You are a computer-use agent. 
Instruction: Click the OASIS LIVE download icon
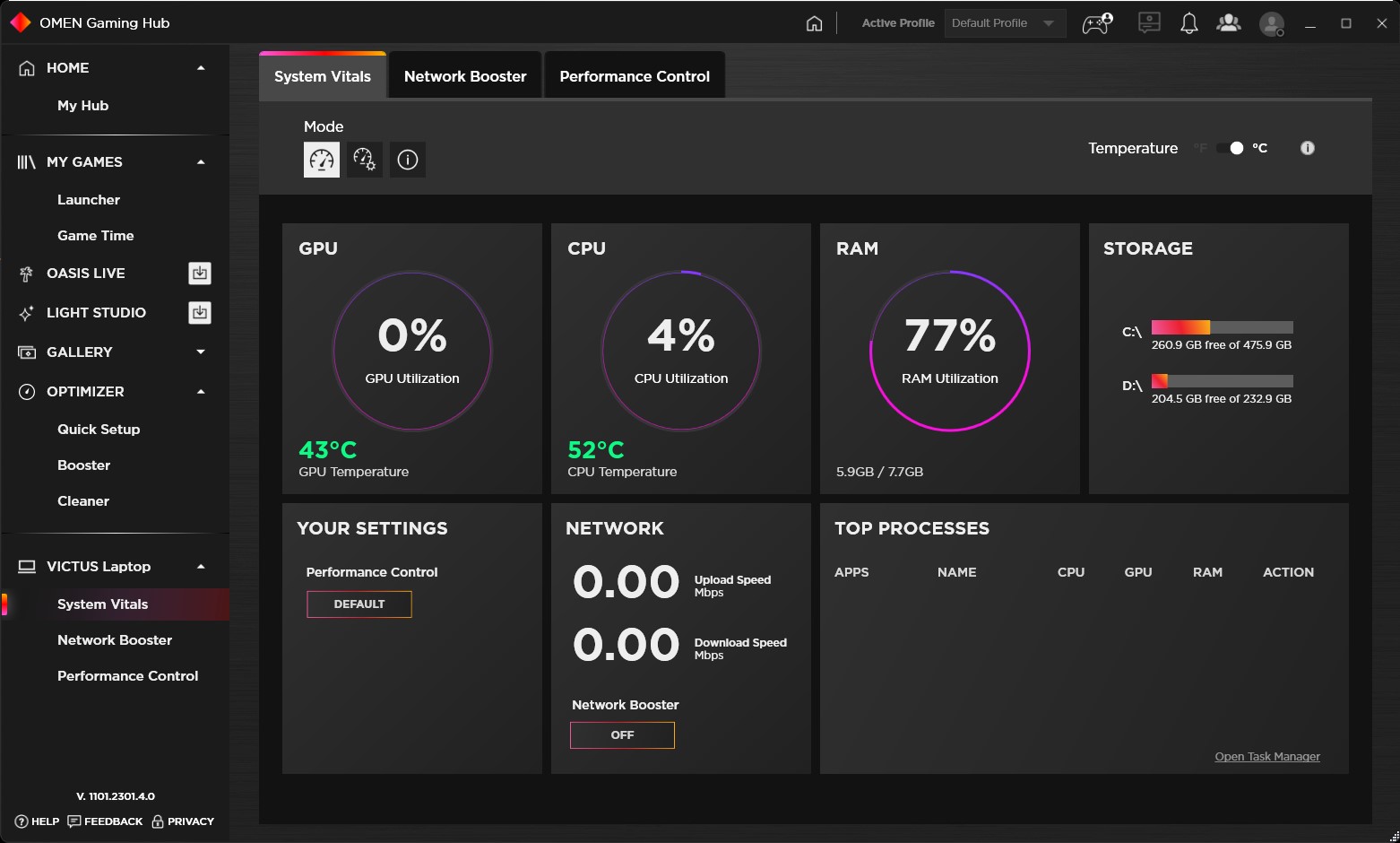click(x=200, y=273)
